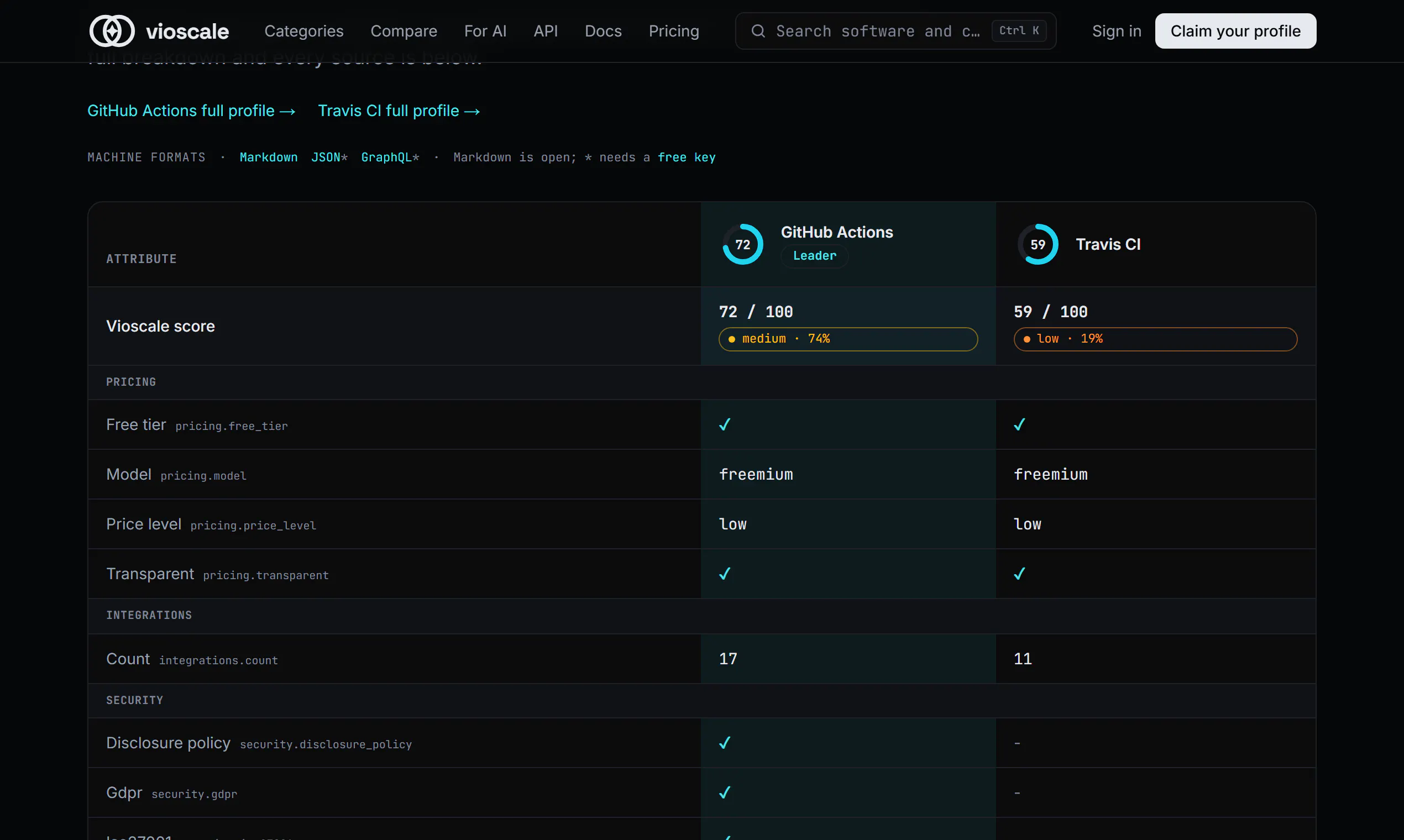Click GitHub Actions freemium model value

pyautogui.click(x=756, y=474)
